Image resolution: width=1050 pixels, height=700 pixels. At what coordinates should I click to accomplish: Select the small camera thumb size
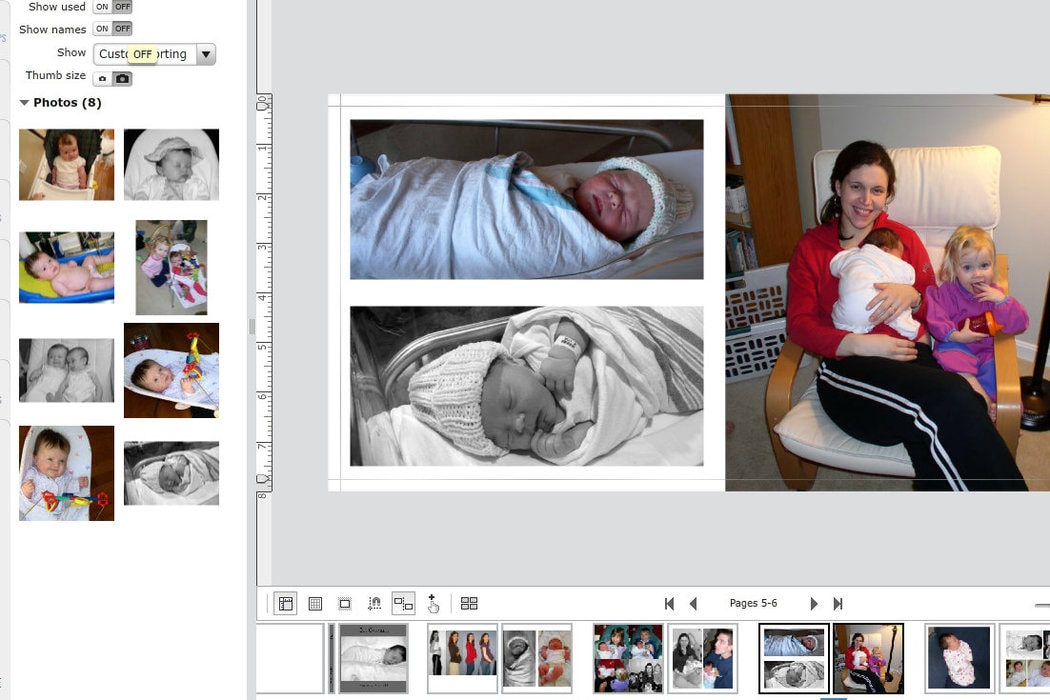pos(102,78)
